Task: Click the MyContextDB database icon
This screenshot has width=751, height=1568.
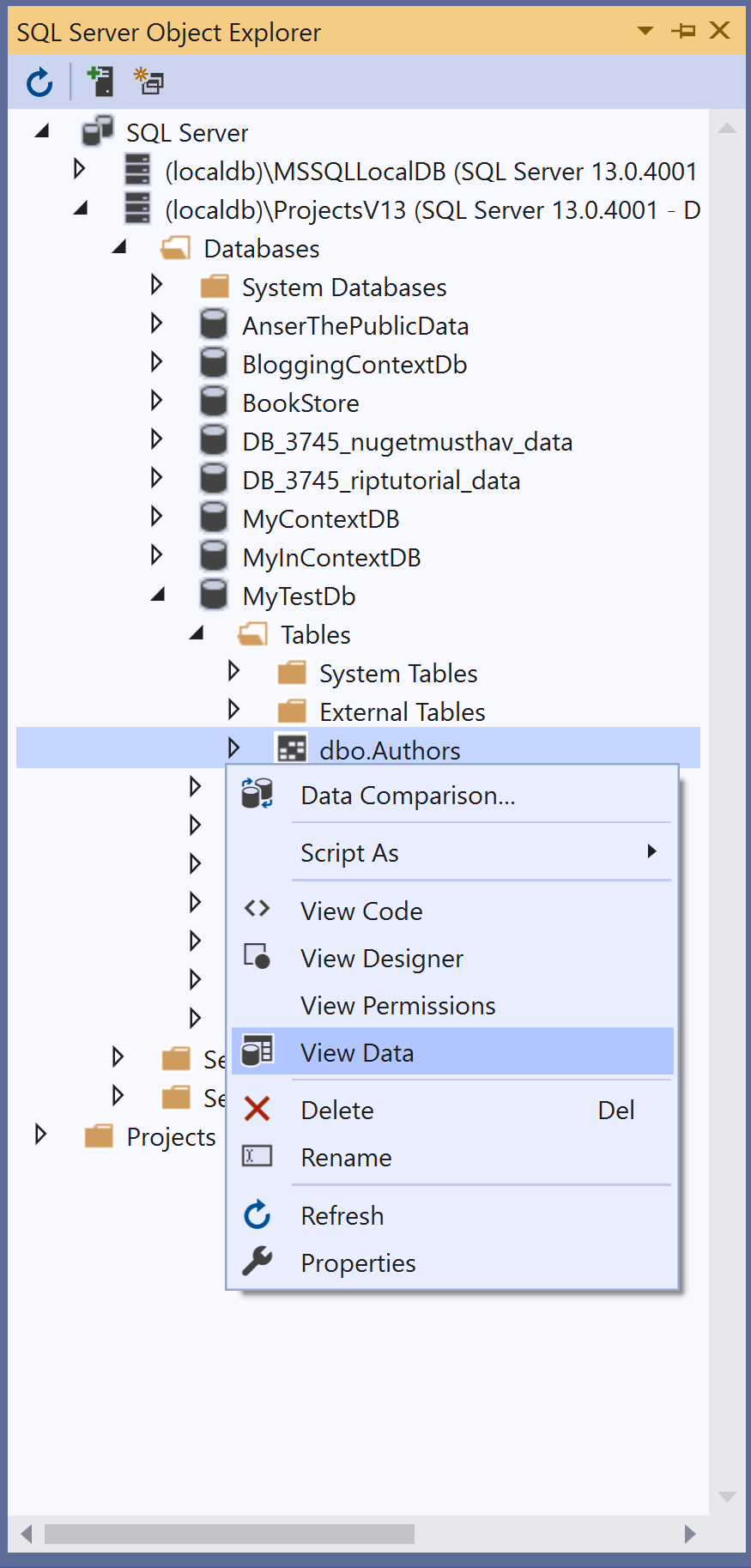Action: [214, 518]
